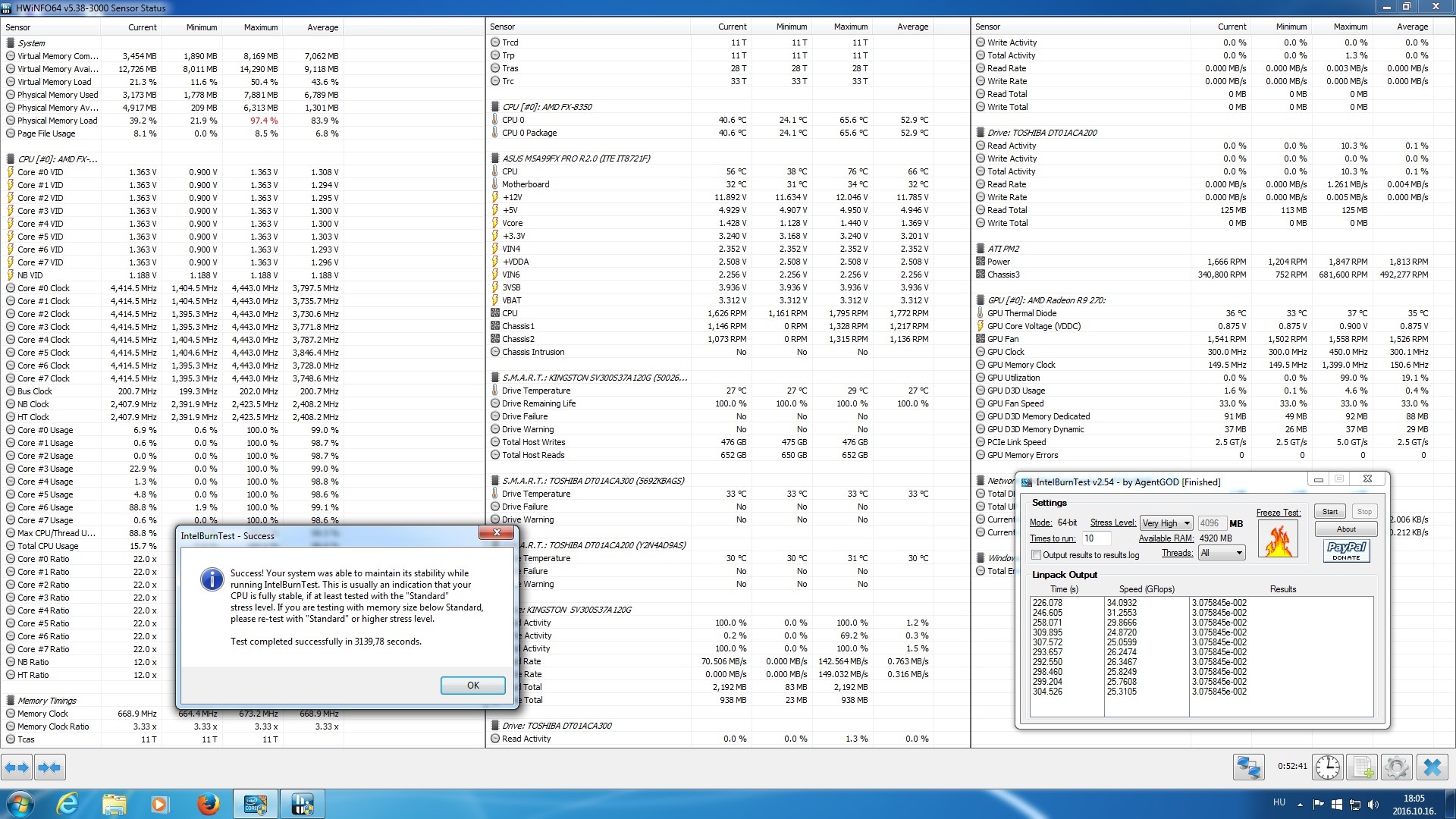Open Action Center flag in tray
1456x819 pixels.
point(1318,805)
